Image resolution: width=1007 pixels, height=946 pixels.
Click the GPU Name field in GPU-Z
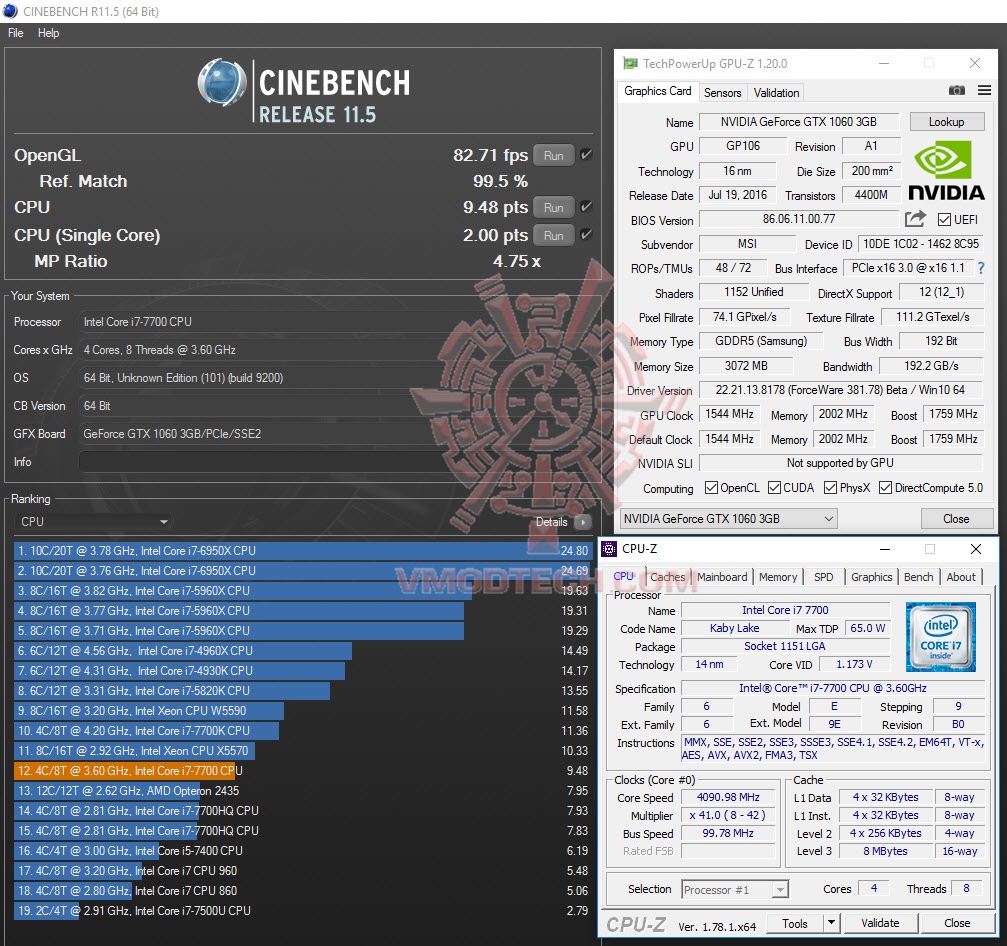coord(799,122)
